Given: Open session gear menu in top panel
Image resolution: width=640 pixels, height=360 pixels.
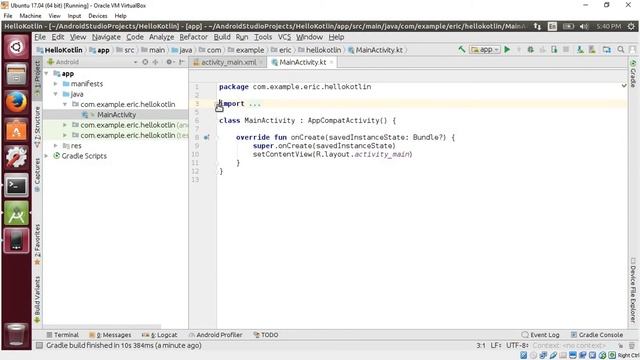Looking at the screenshot, I should [x=631, y=27].
